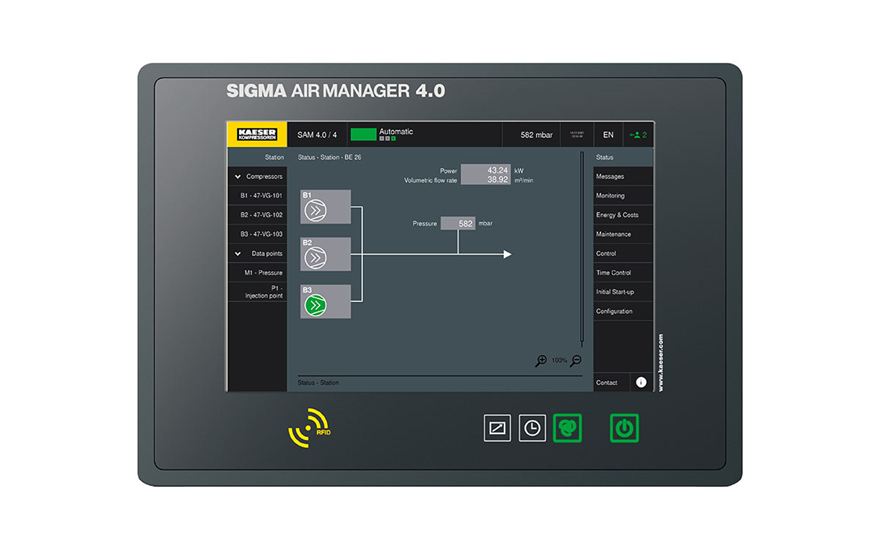
Task: Tap the Pressure 582 value box
Action: (x=458, y=223)
